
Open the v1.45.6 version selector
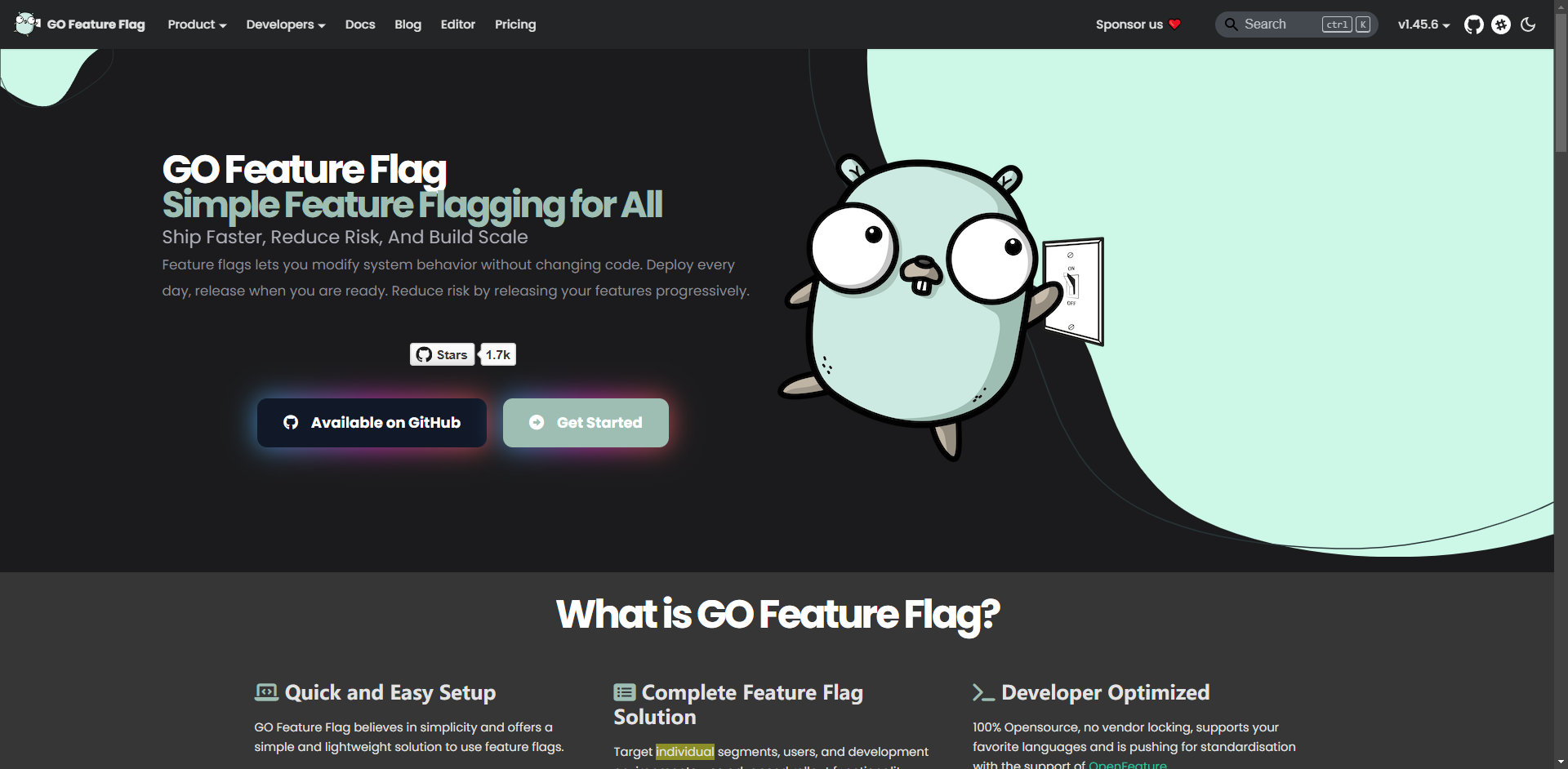tap(1423, 24)
